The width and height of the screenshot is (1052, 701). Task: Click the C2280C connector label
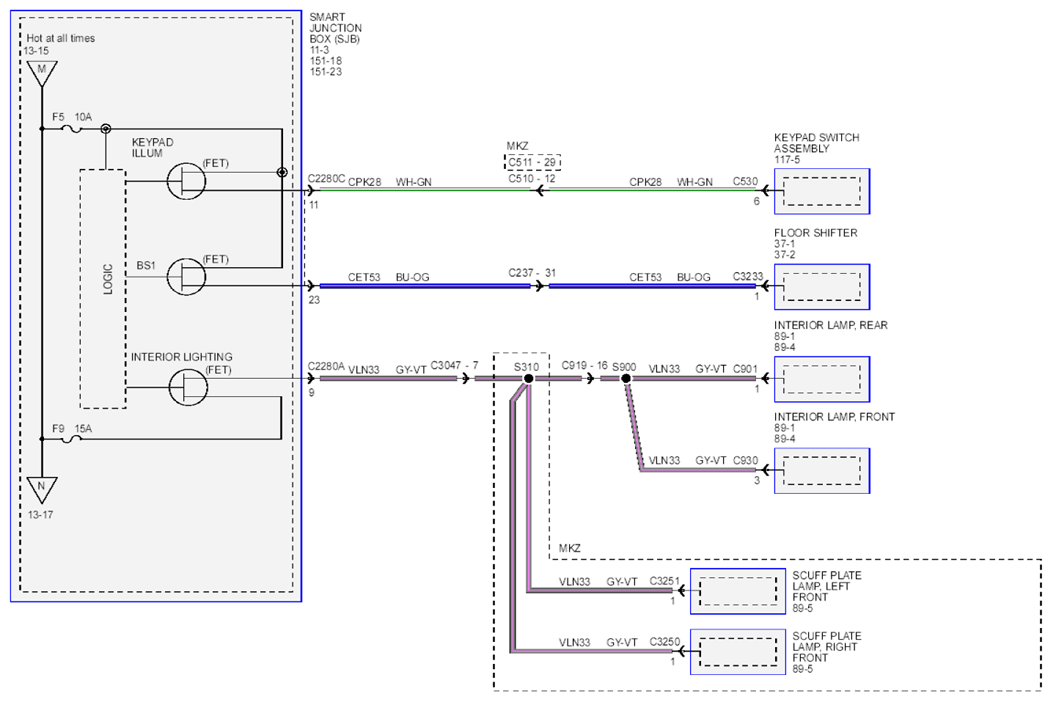coord(326,178)
